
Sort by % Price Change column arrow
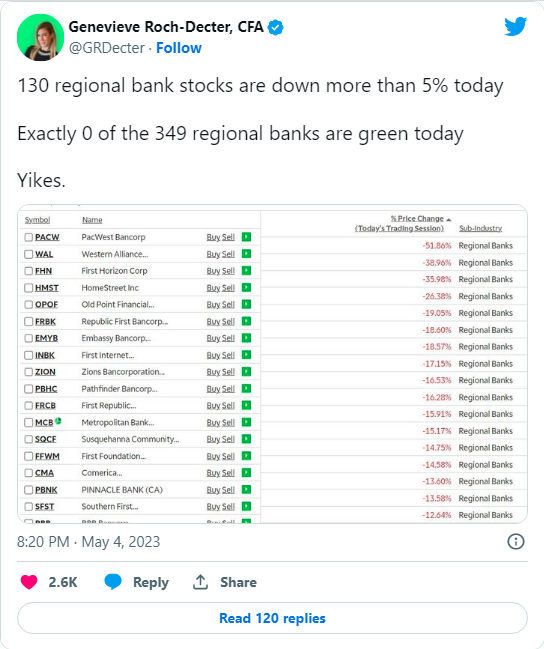tap(449, 219)
